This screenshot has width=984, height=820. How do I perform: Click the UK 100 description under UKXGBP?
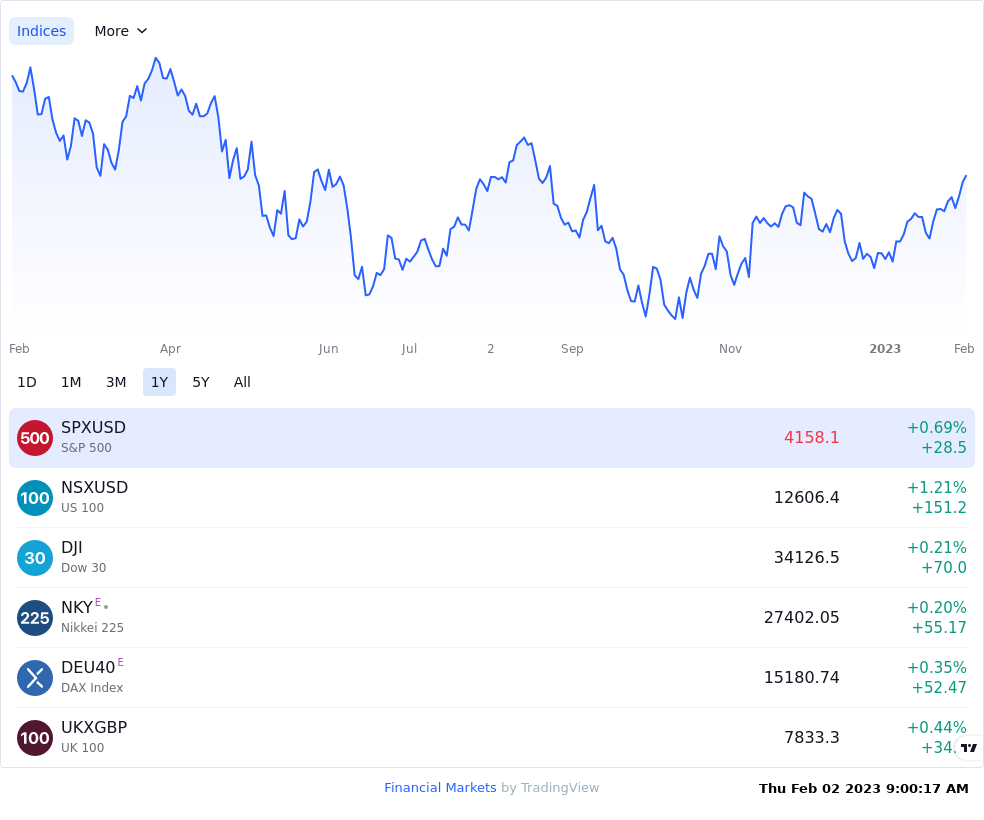pyautogui.click(x=82, y=747)
